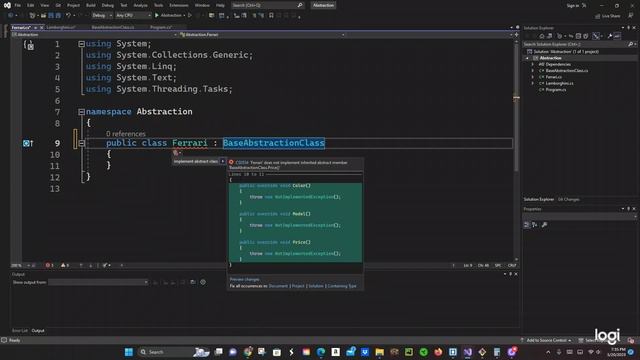
Task: Fix all occurrences in Document link
Action: (x=278, y=286)
